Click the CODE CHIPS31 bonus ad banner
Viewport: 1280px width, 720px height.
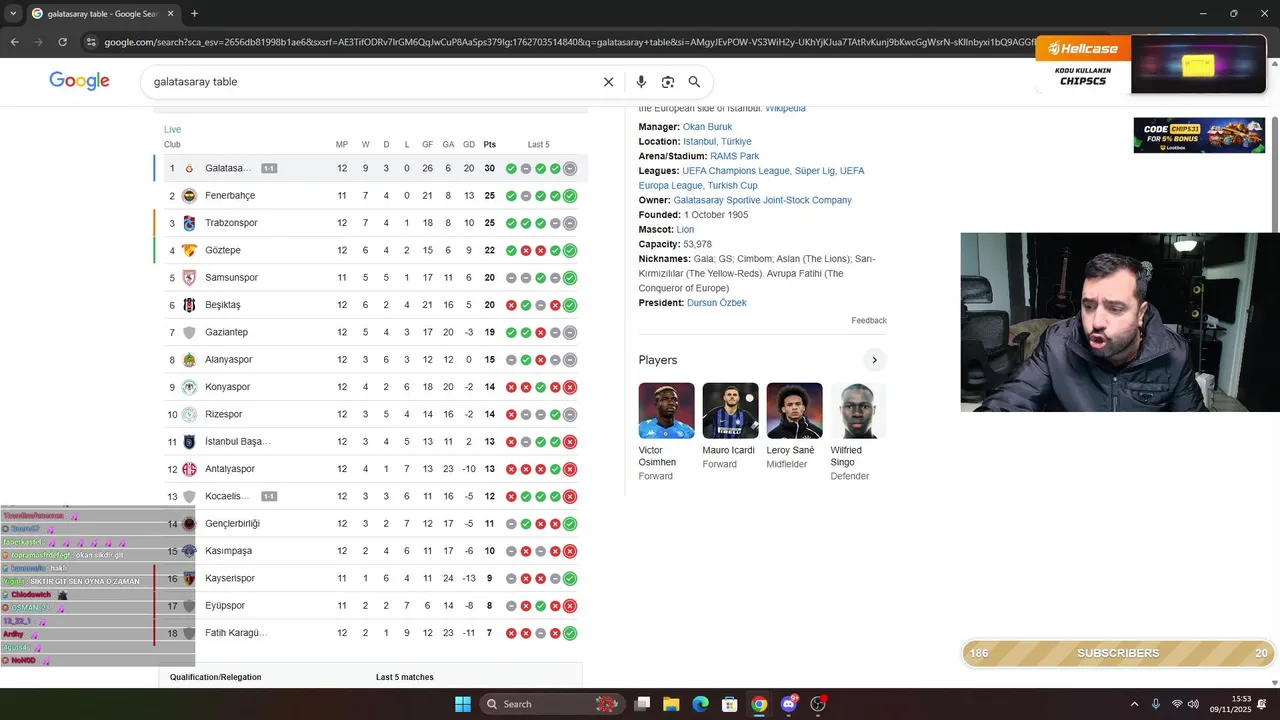coord(1199,135)
